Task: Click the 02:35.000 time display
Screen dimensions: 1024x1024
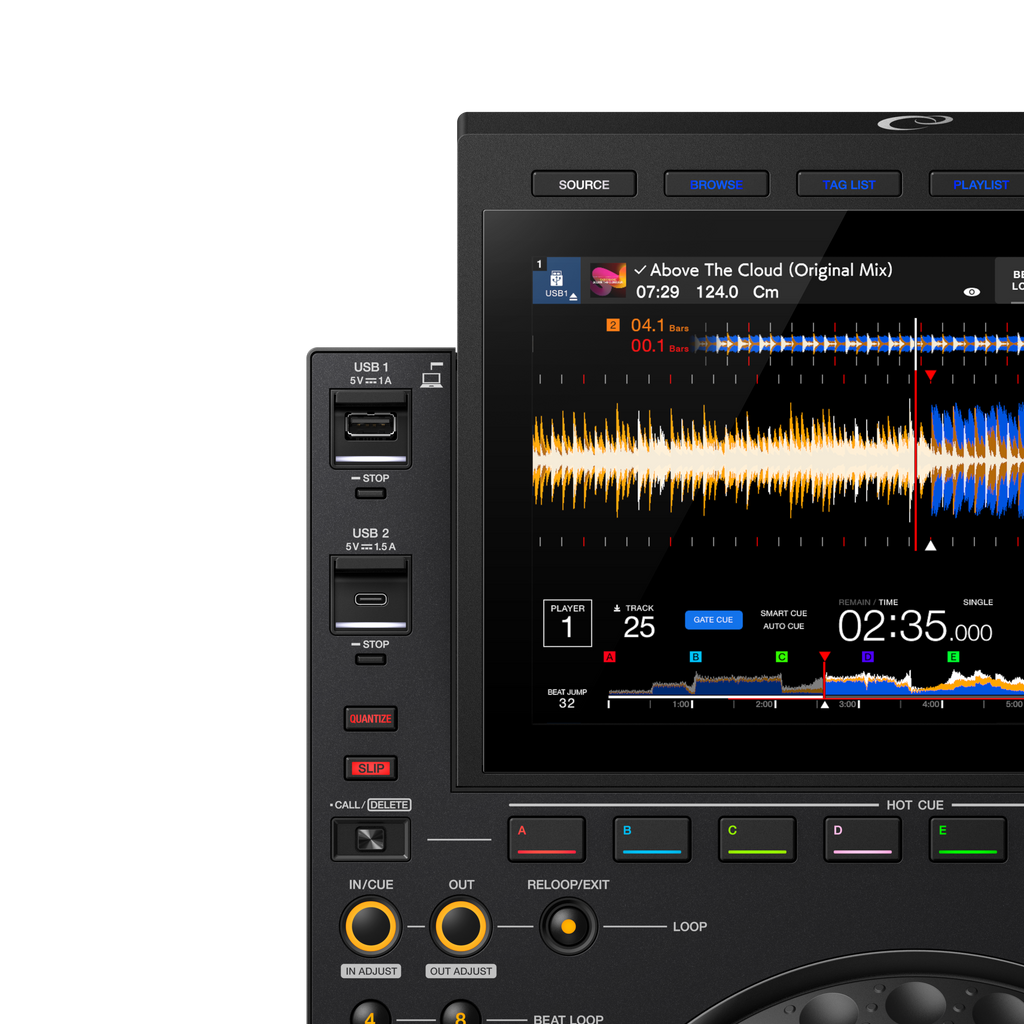Action: [x=915, y=627]
